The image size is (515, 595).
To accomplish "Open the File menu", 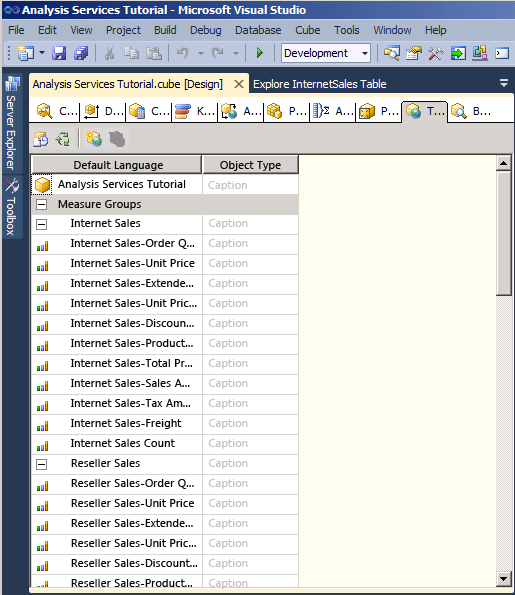I will pyautogui.click(x=16, y=30).
